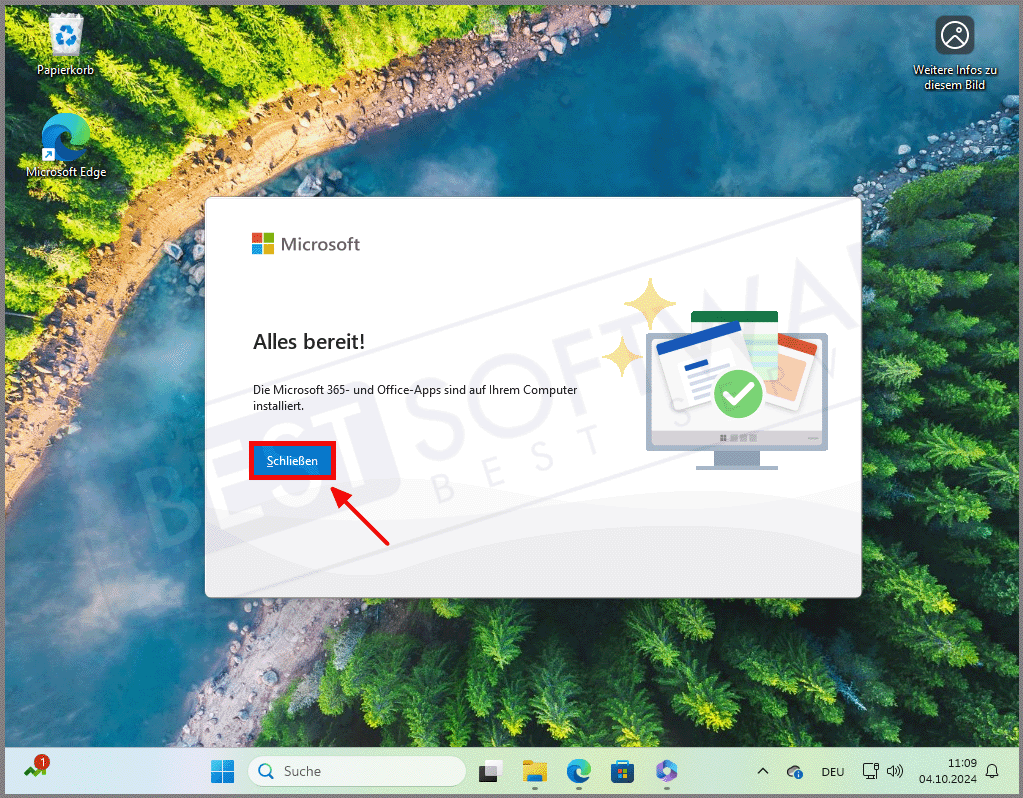Open the Papierkorb desktop icon
This screenshot has height=798, width=1023.
pyautogui.click(x=65, y=45)
